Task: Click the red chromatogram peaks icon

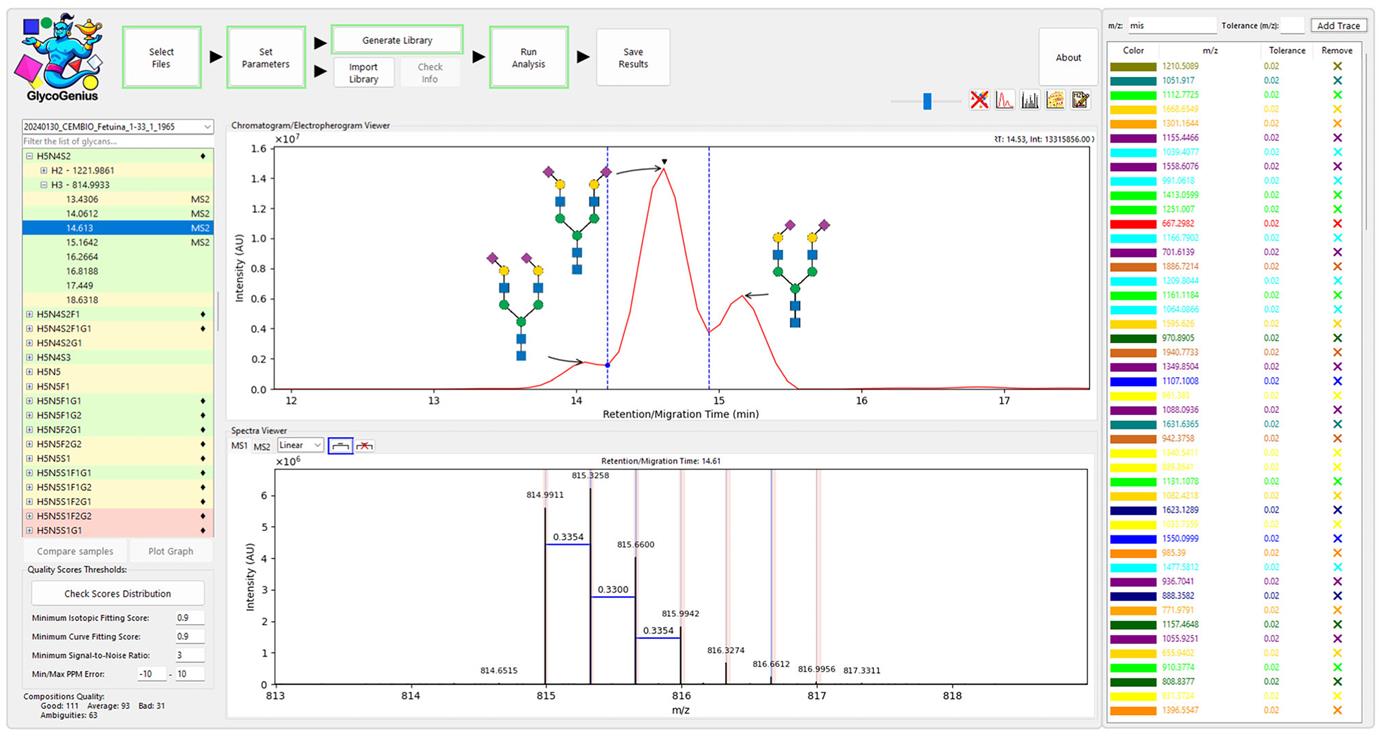Action: pos(1005,100)
